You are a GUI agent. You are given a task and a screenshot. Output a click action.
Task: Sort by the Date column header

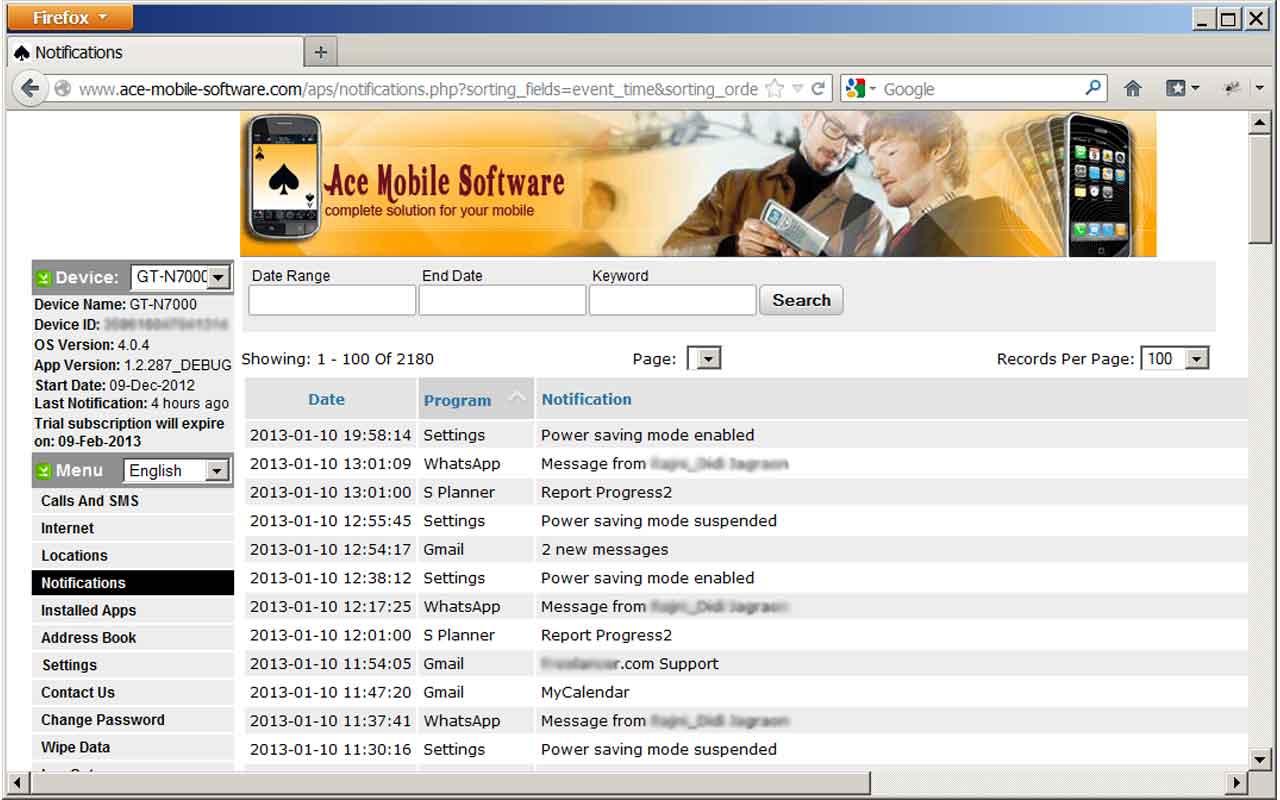326,399
